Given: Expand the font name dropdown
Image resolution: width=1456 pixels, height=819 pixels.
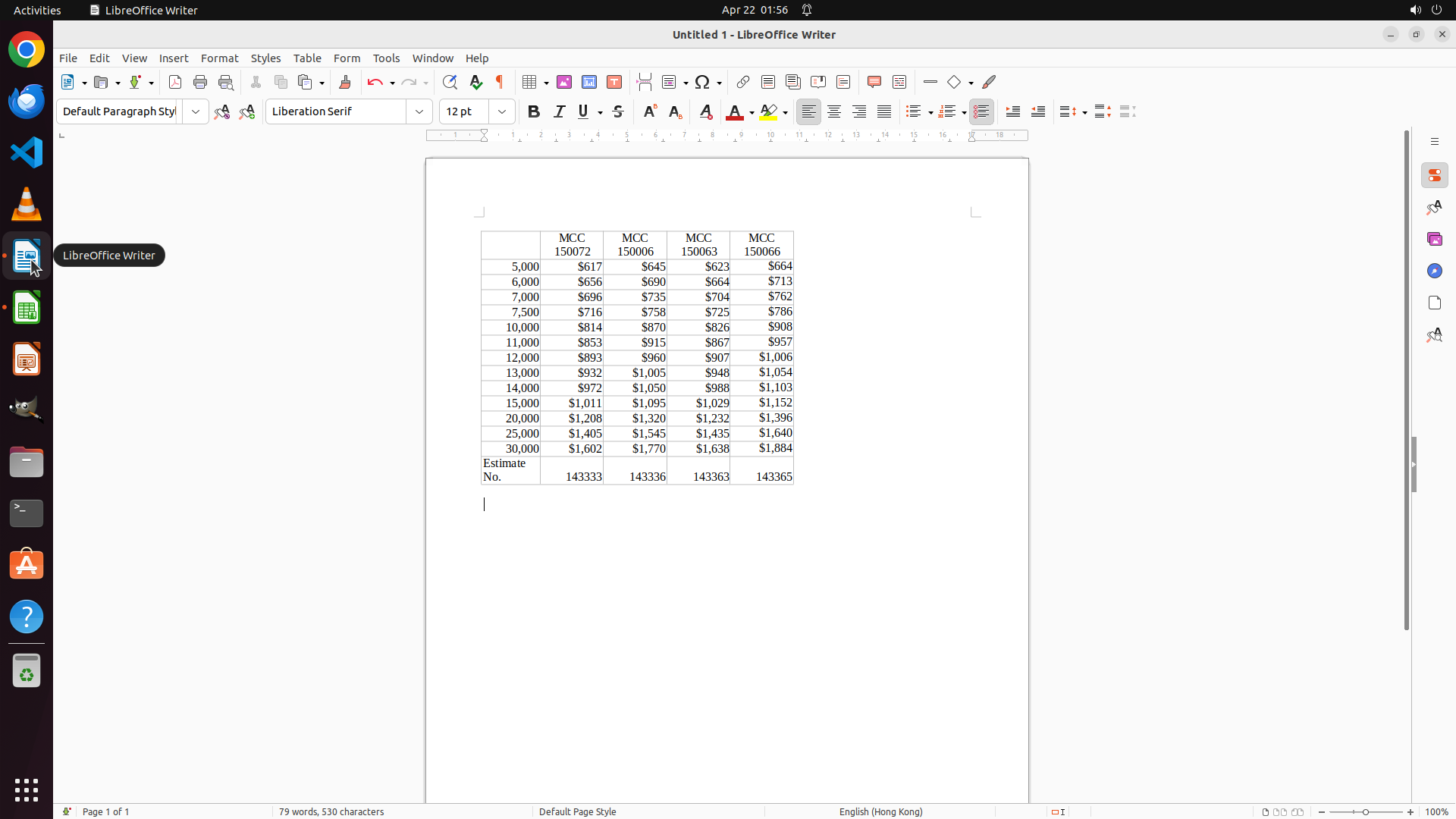Looking at the screenshot, I should click(x=419, y=111).
